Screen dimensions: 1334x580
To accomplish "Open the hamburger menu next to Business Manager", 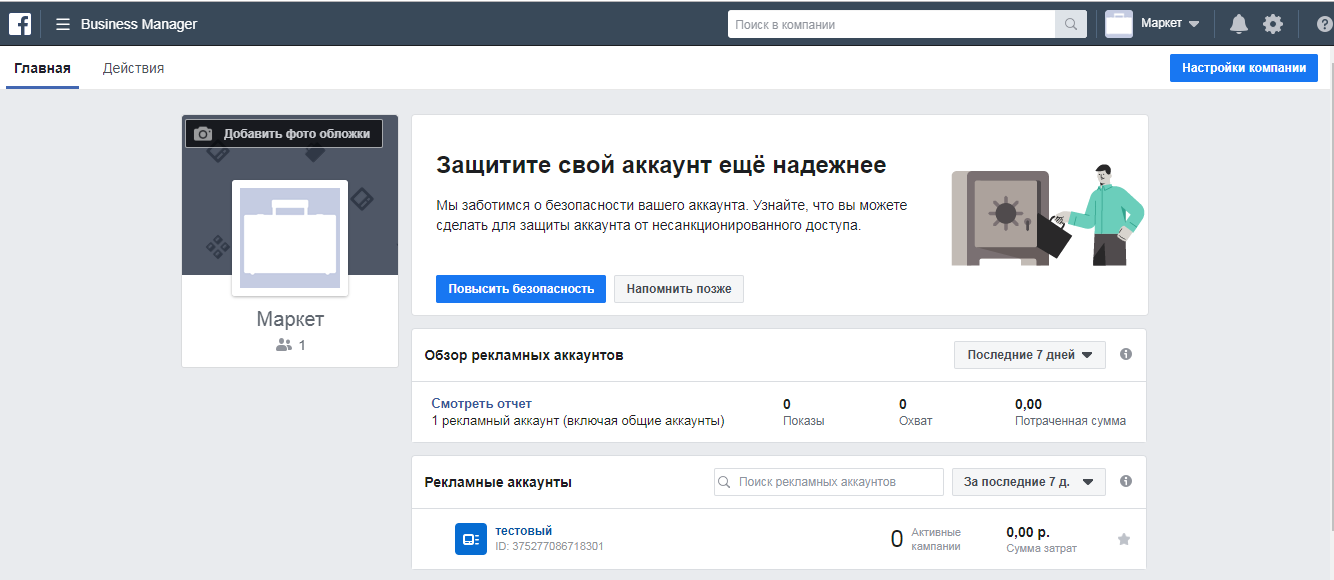I will (63, 24).
